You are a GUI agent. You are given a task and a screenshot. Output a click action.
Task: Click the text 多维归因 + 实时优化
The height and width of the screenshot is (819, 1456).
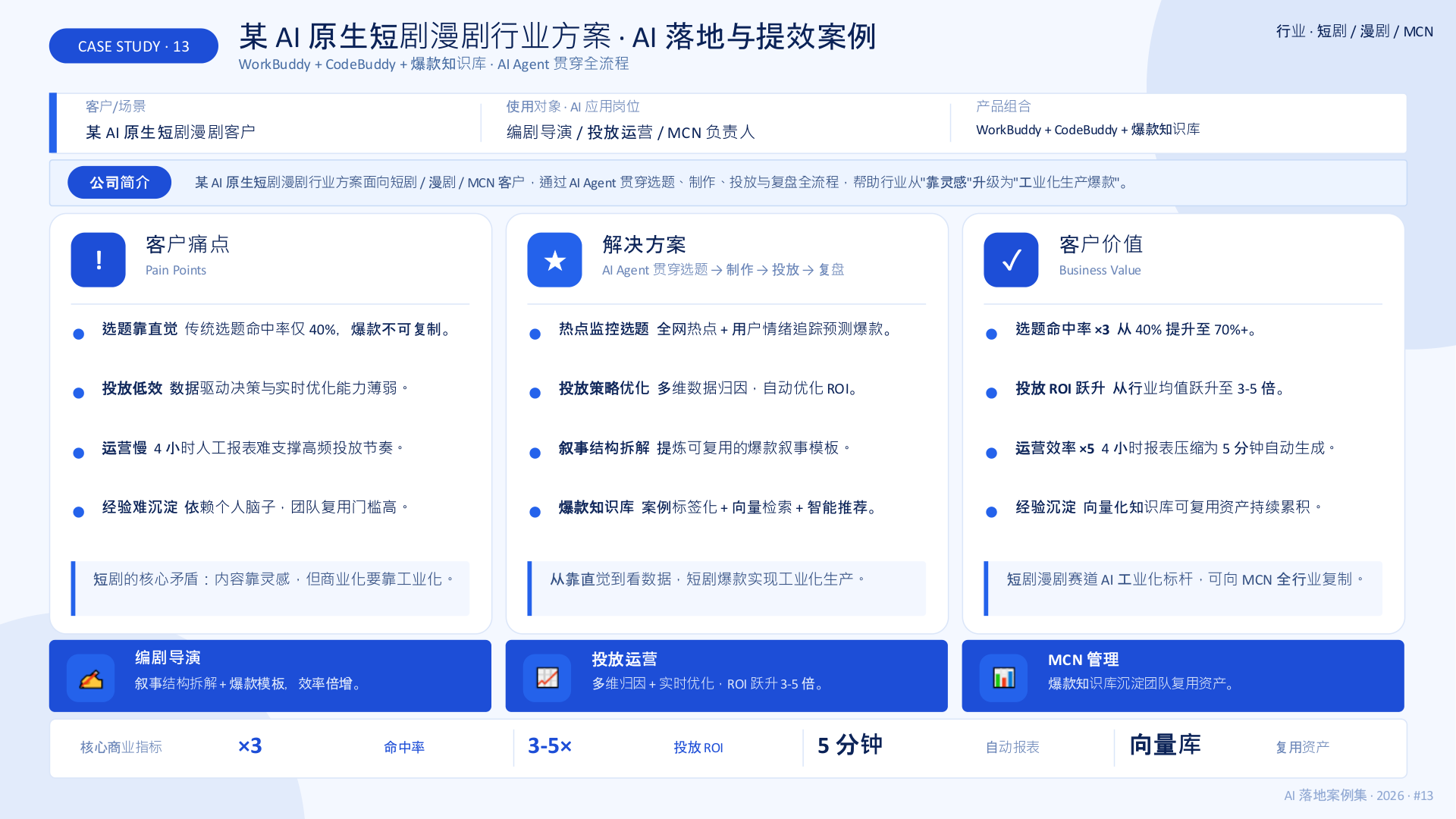[x=708, y=684]
